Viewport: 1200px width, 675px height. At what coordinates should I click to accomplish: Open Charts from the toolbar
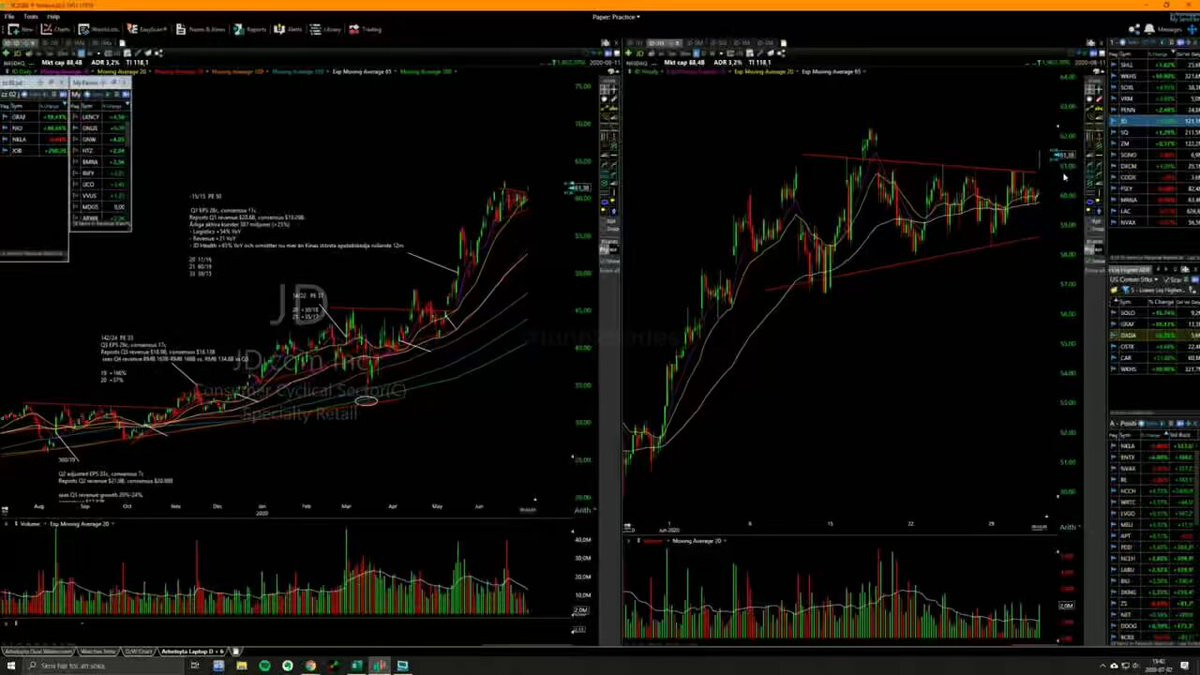pyautogui.click(x=54, y=30)
